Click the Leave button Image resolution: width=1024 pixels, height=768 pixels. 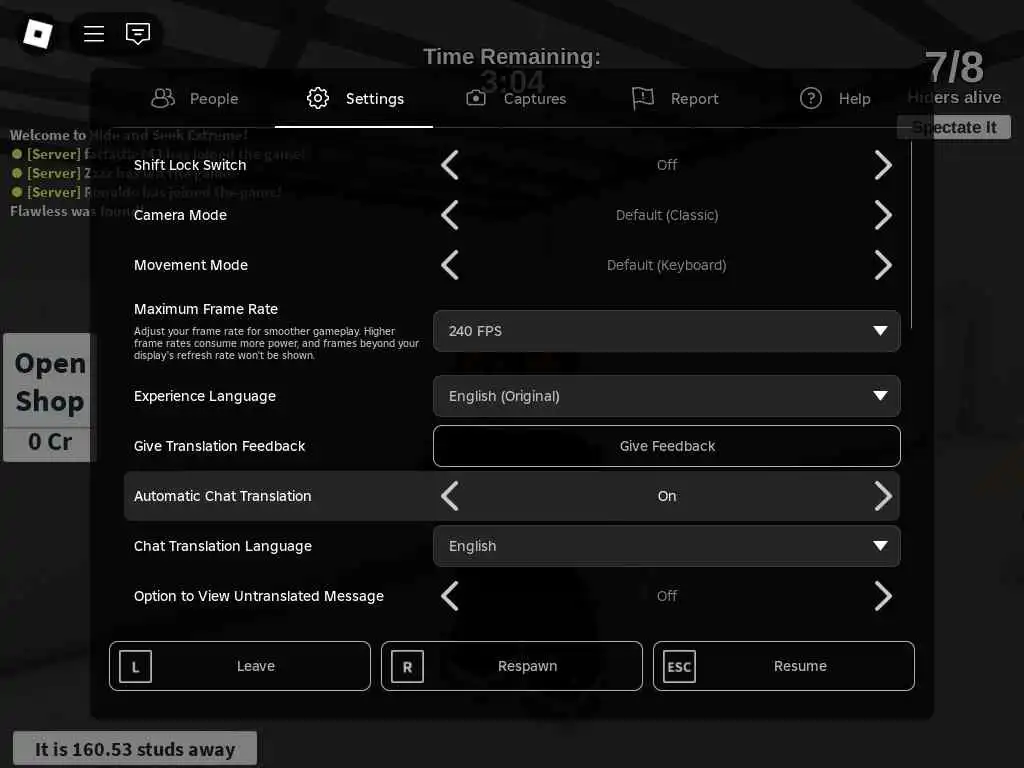coord(240,666)
